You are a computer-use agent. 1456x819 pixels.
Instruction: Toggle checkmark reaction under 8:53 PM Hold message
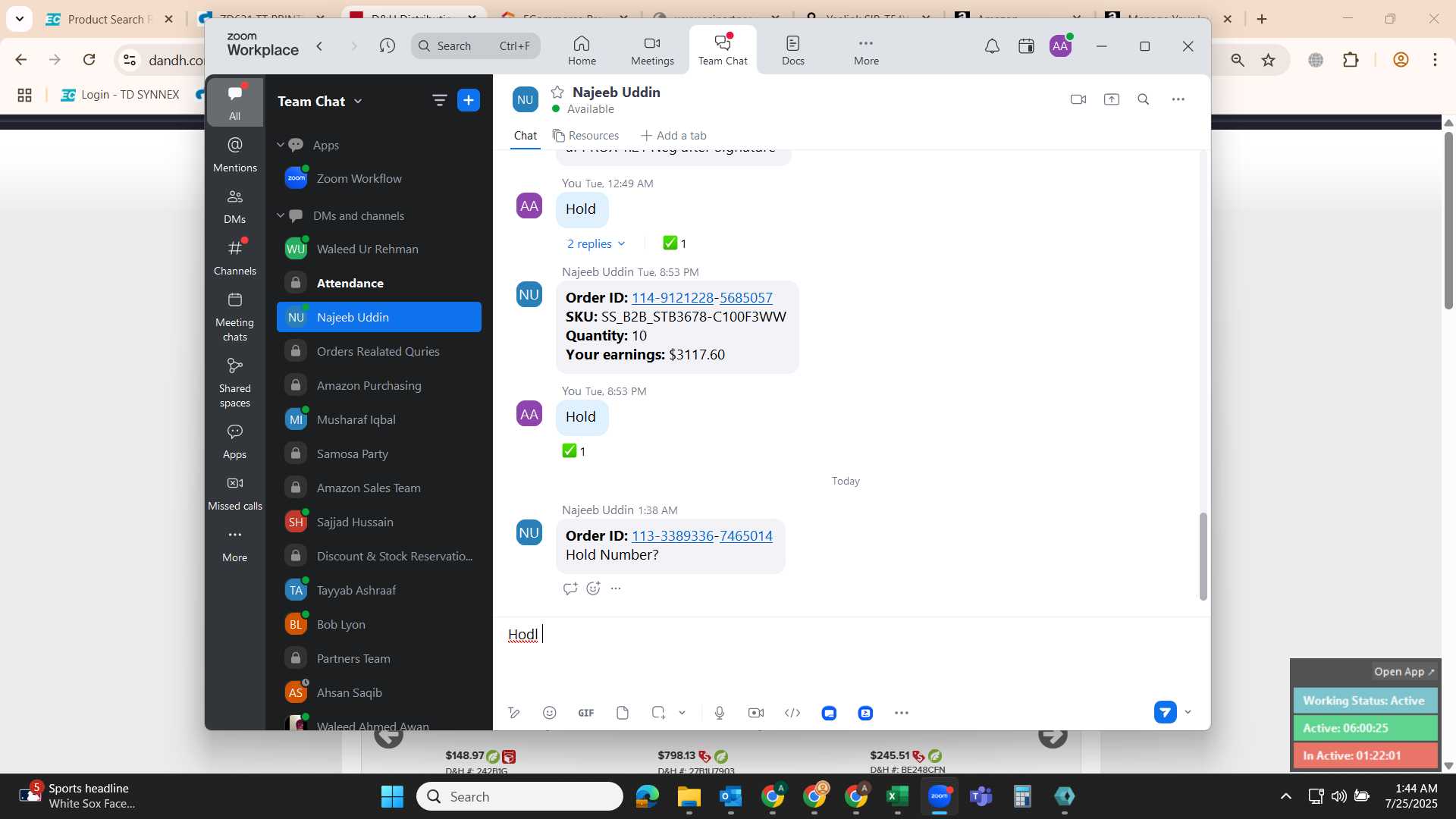tap(573, 451)
